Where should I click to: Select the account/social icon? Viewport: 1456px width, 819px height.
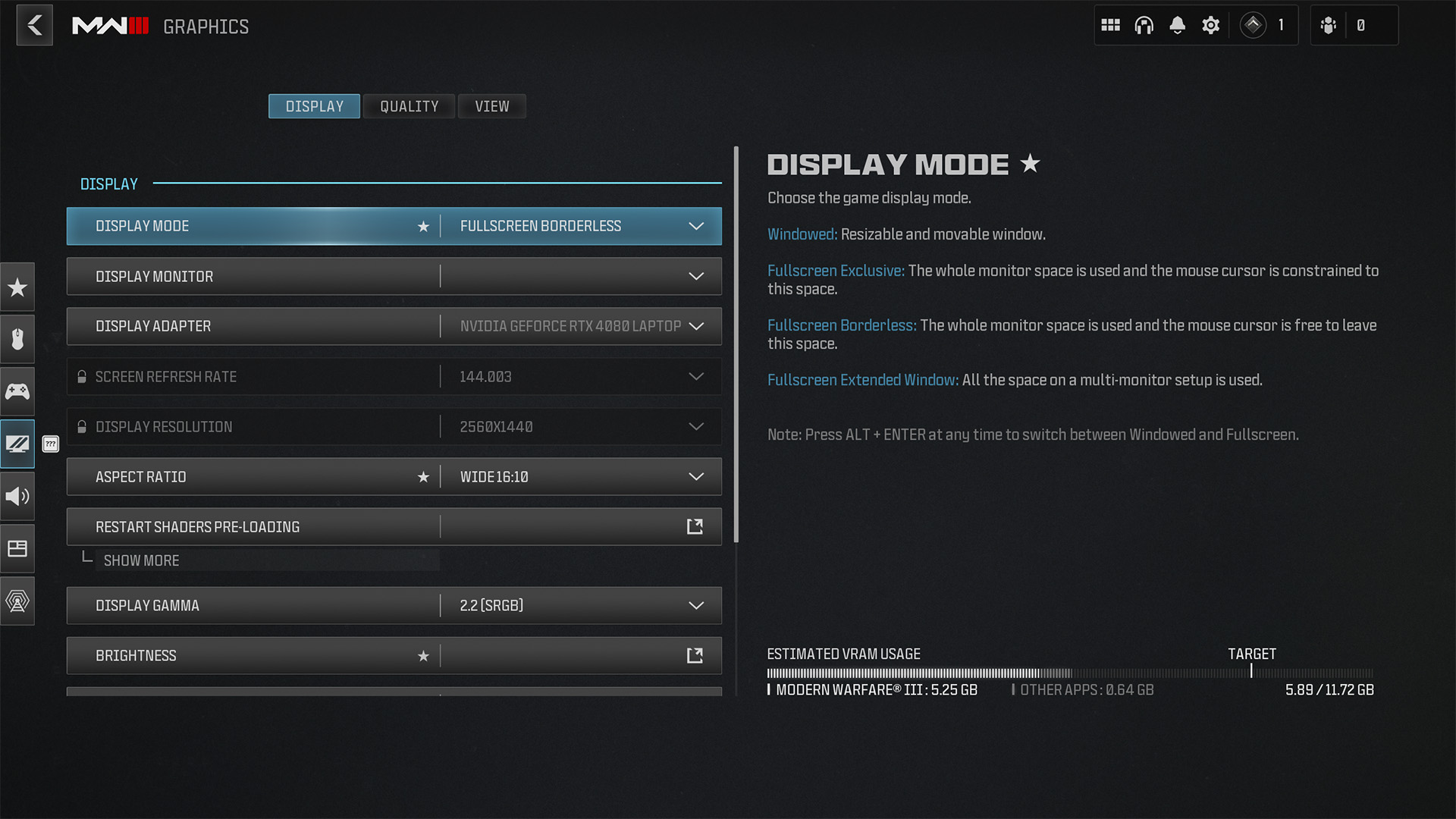click(1330, 24)
